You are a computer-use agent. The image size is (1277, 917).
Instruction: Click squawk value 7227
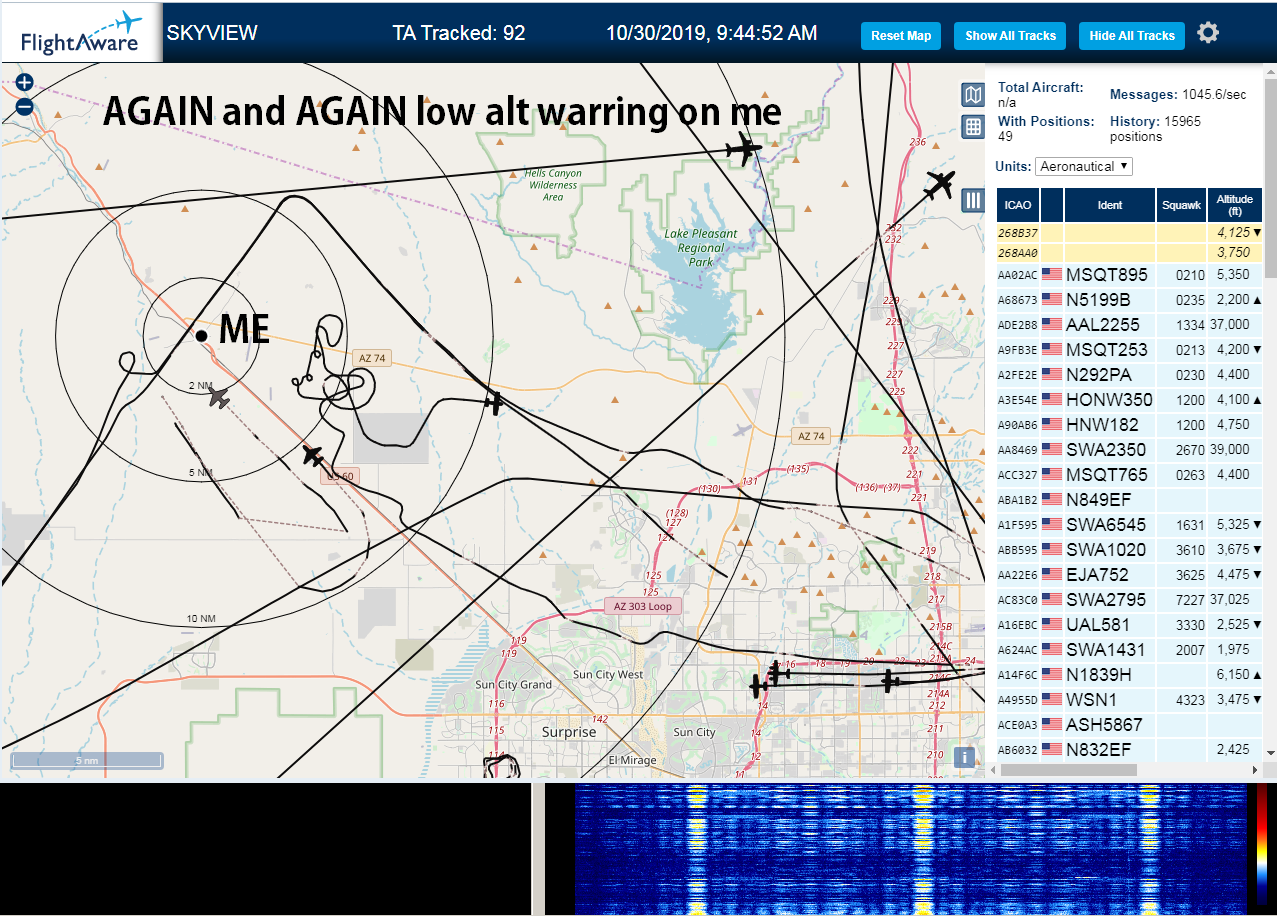coord(1190,600)
